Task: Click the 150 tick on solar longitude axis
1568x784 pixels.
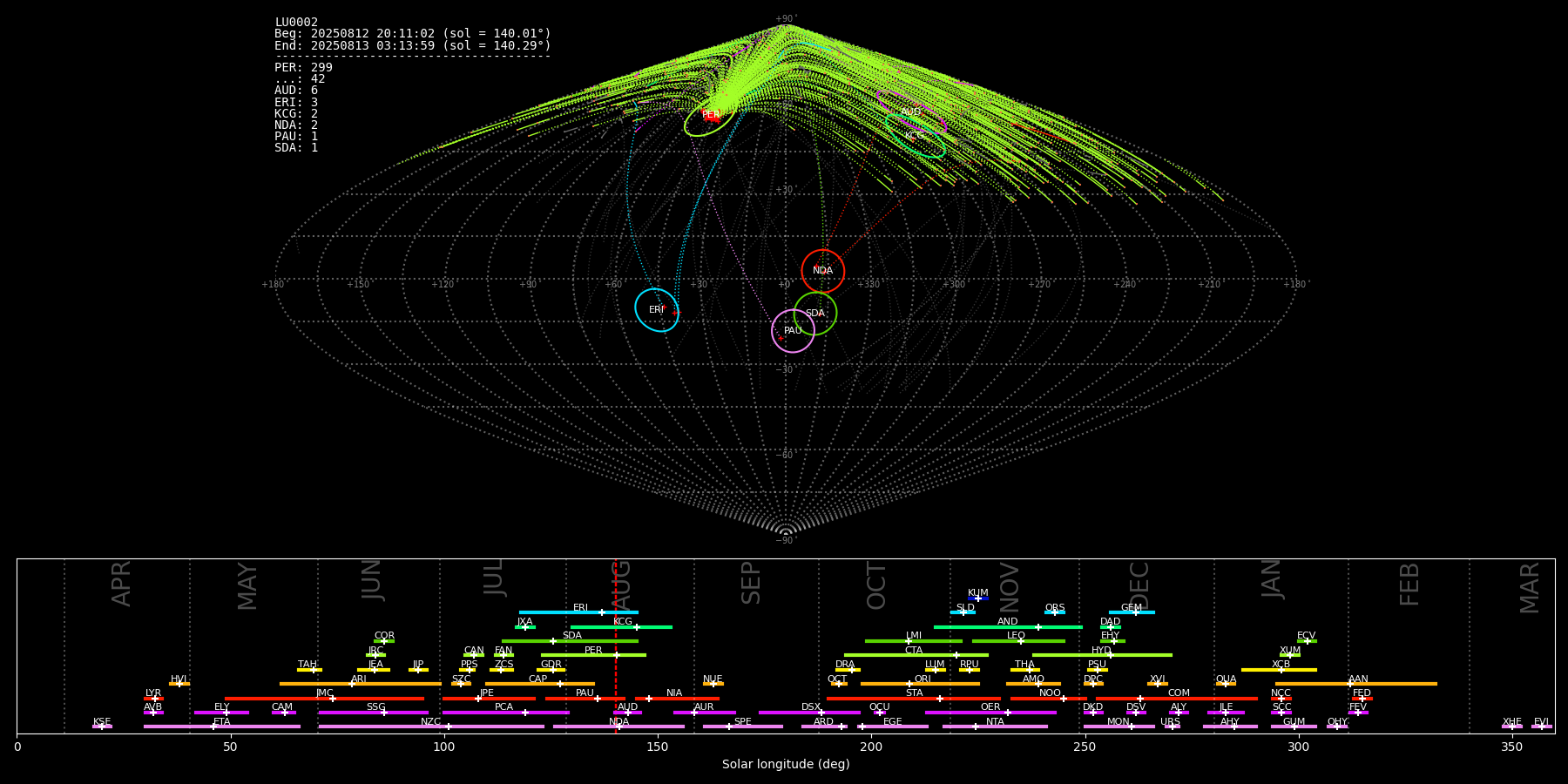Action: [658, 747]
